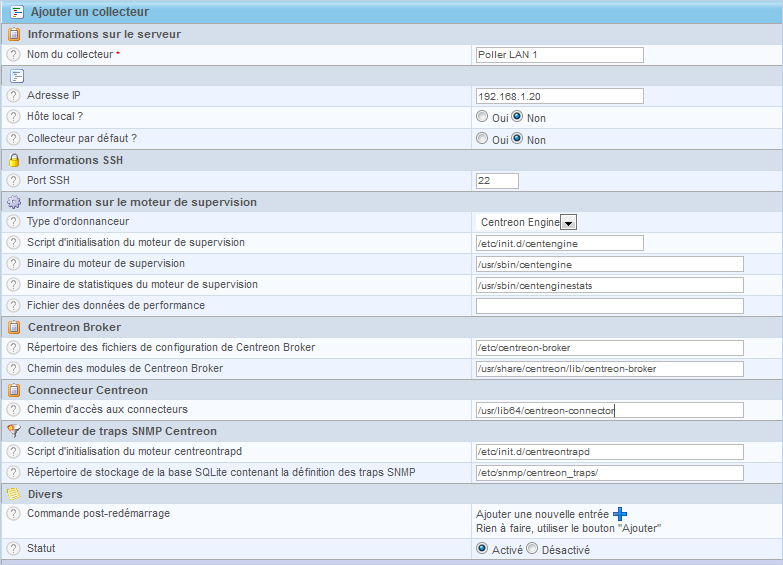The height and width of the screenshot is (565, 783).
Task: Click the Colleteur de traps SNMP Centreon title
Action: coord(122,431)
